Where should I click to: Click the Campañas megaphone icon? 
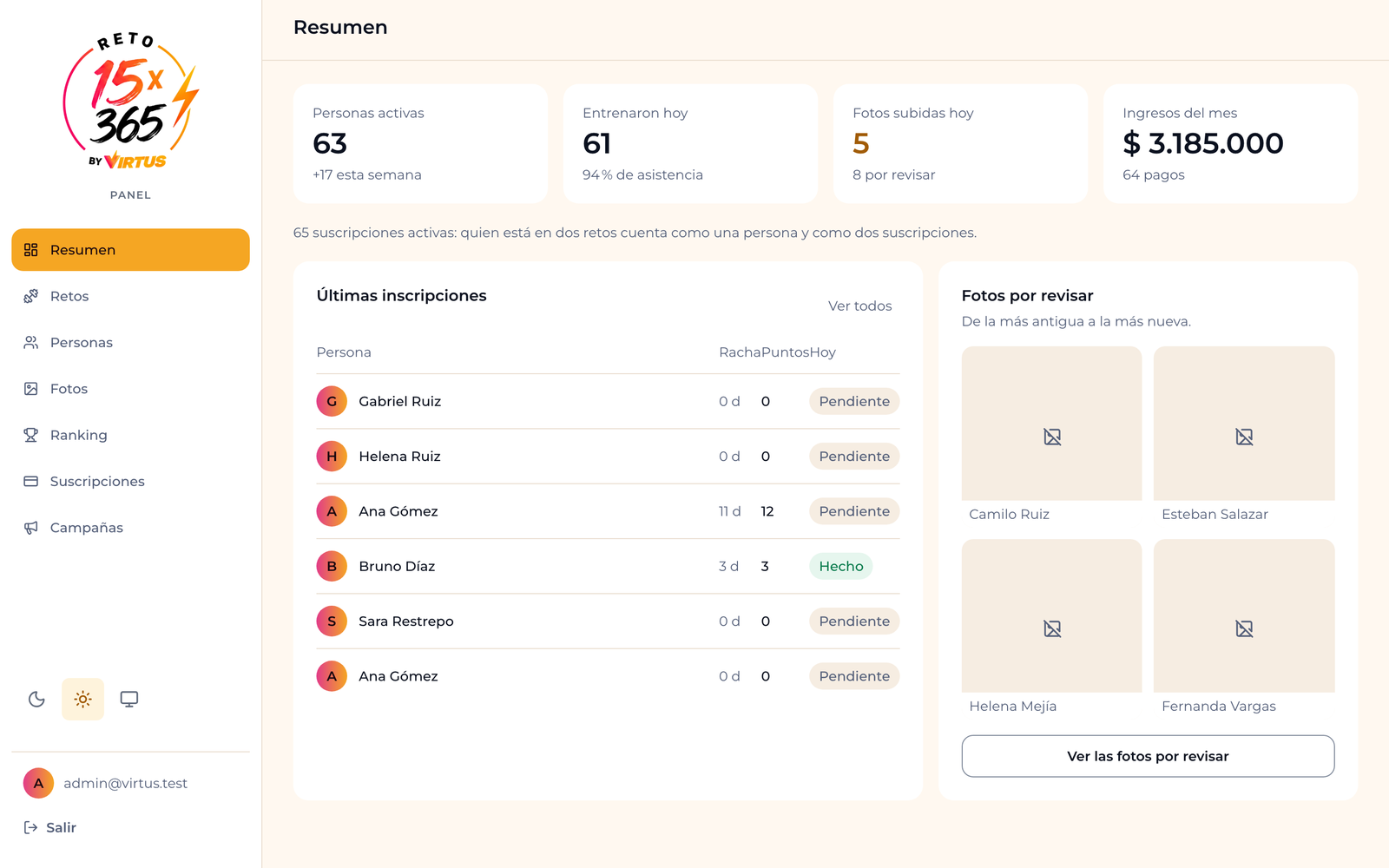(31, 528)
